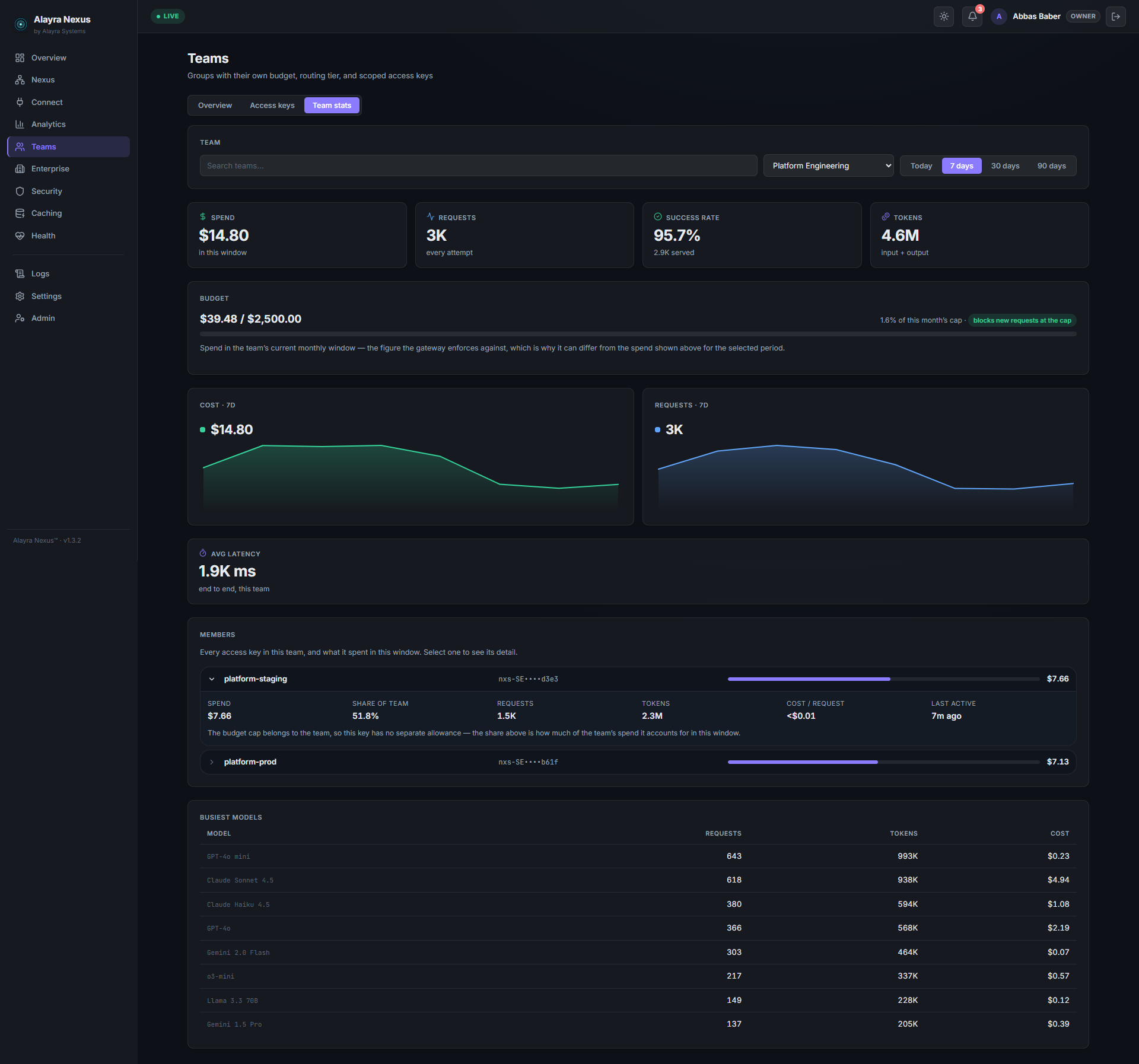Screen dimensions: 1139x1064
Task: Open Connect via its sidebar plug icon
Action: point(20,102)
